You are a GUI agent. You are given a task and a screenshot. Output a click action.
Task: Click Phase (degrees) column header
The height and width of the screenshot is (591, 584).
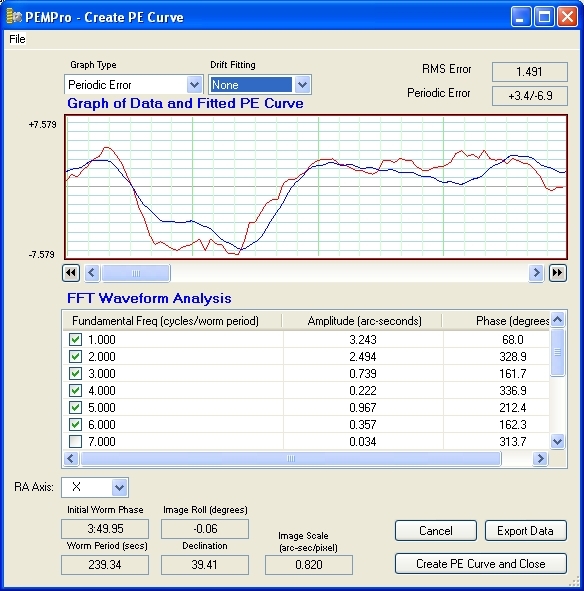(x=497, y=321)
